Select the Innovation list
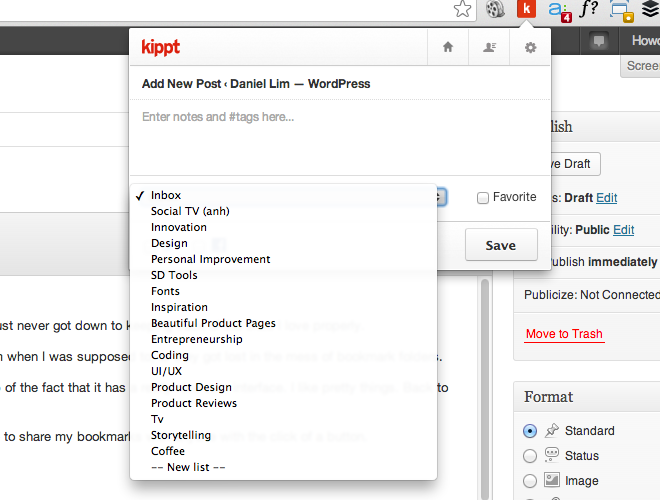 tap(283, 227)
